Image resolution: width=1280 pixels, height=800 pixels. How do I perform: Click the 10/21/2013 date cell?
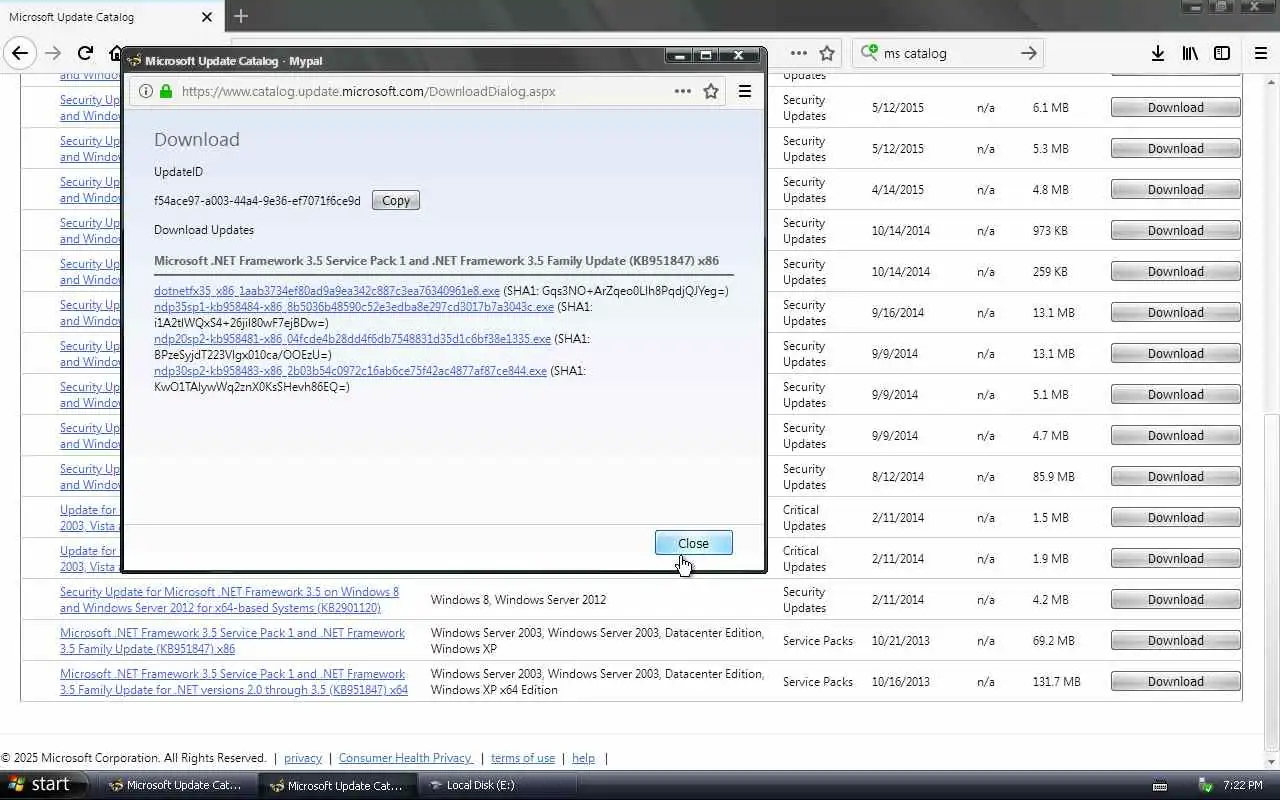(900, 641)
